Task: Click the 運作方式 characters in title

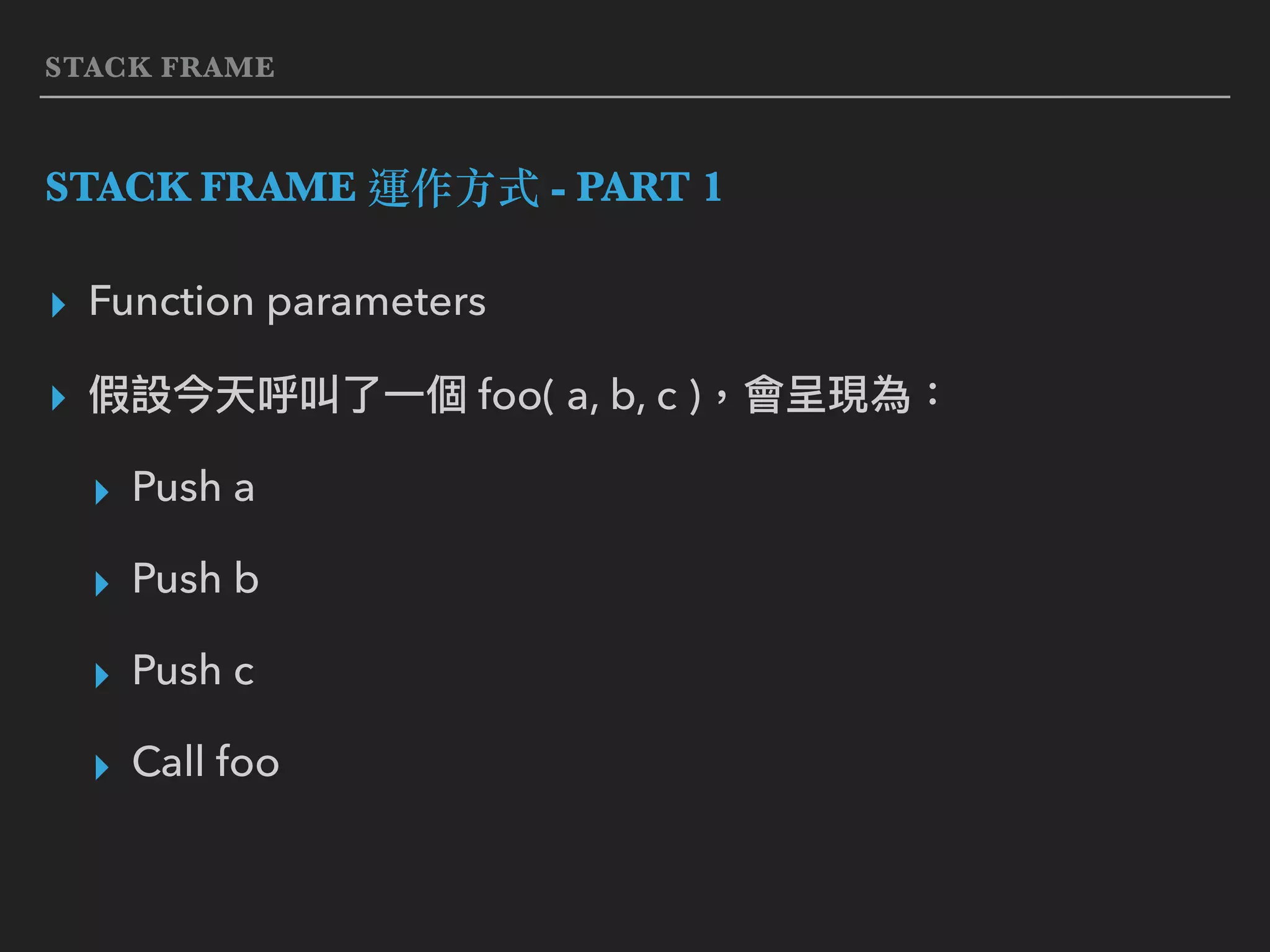Action: click(453, 188)
